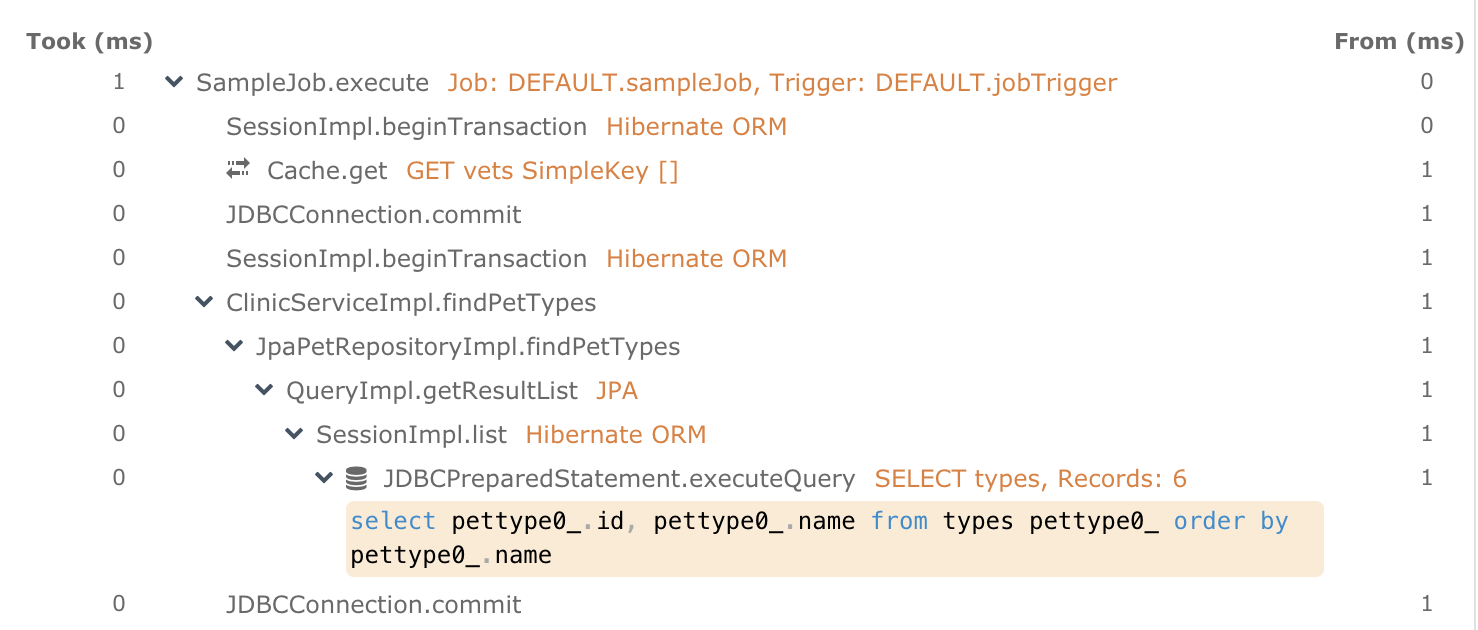Click the Hibernate ORM label near beginTransaction

[x=696, y=126]
